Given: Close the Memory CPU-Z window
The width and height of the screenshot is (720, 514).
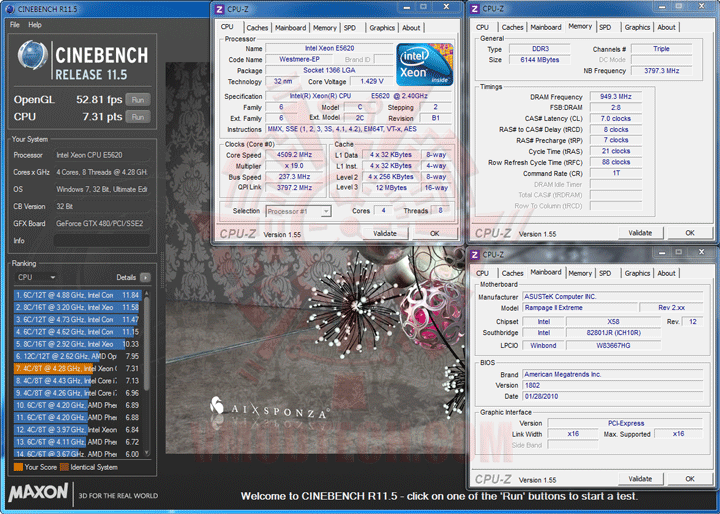Looking at the screenshot, I should [x=702, y=6].
